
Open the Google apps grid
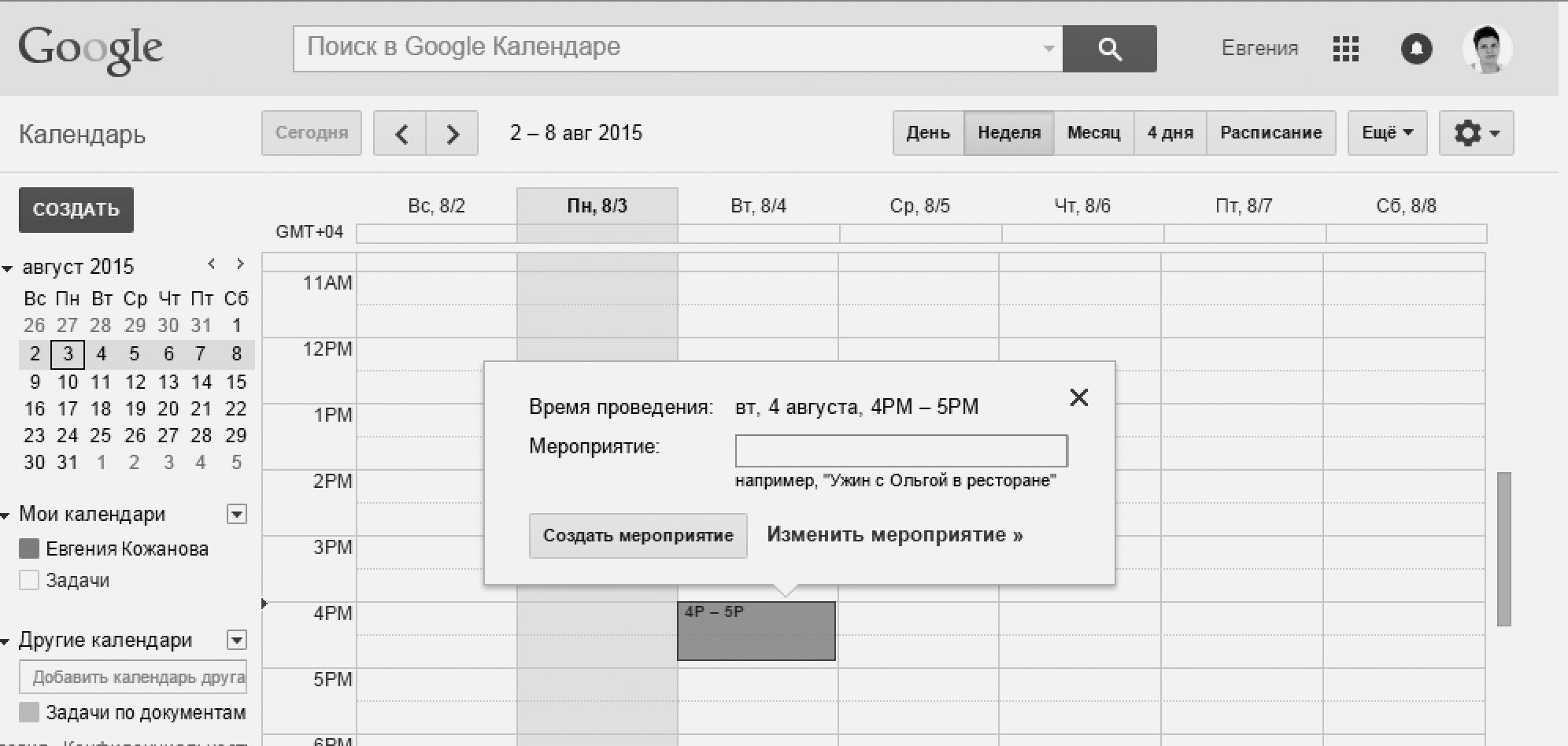(x=1346, y=49)
